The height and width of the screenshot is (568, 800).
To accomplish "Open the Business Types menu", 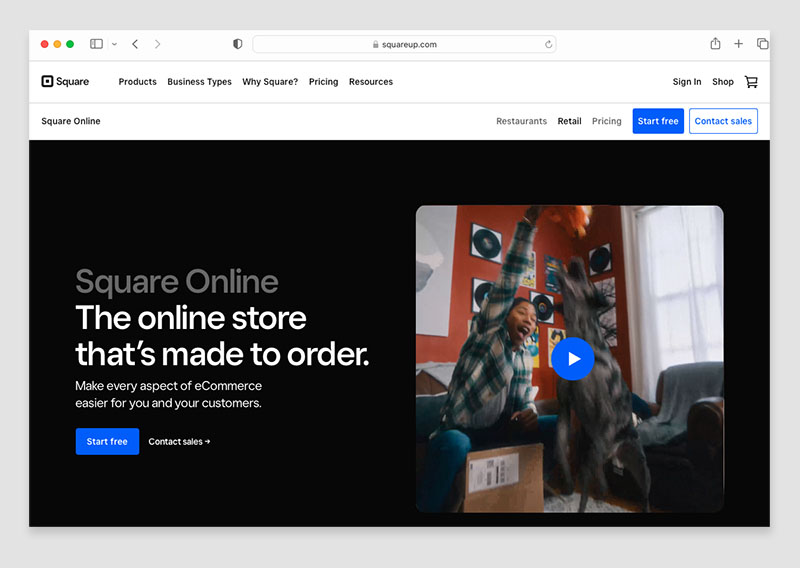I will point(199,82).
